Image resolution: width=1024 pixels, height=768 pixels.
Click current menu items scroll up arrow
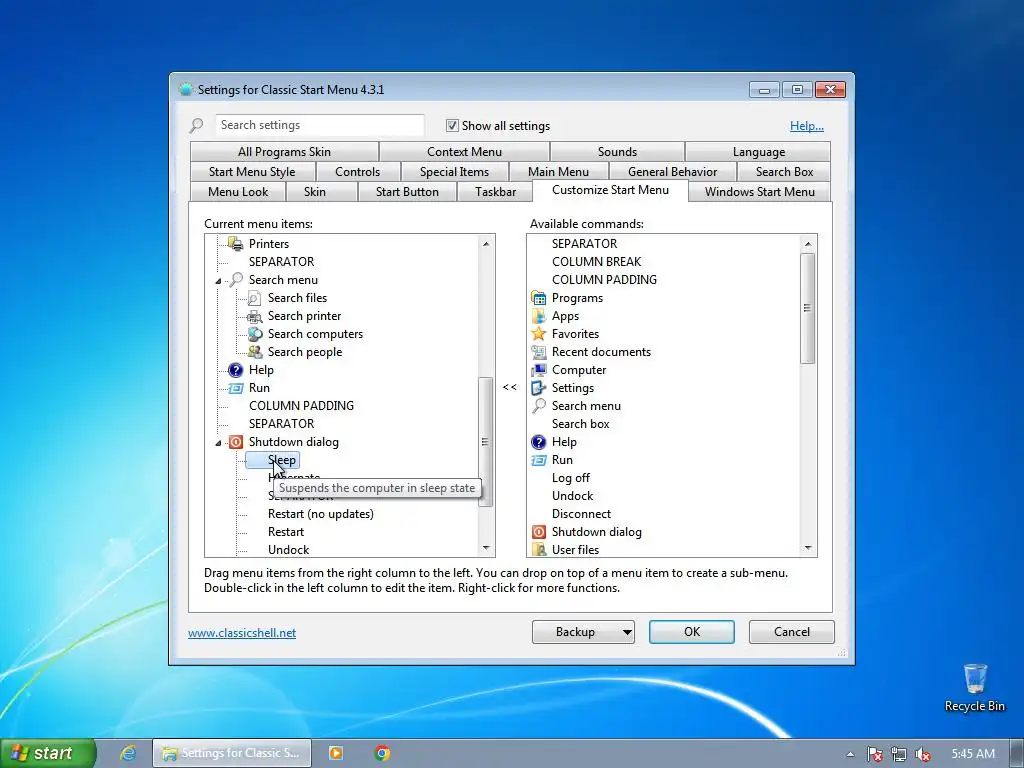(x=486, y=244)
